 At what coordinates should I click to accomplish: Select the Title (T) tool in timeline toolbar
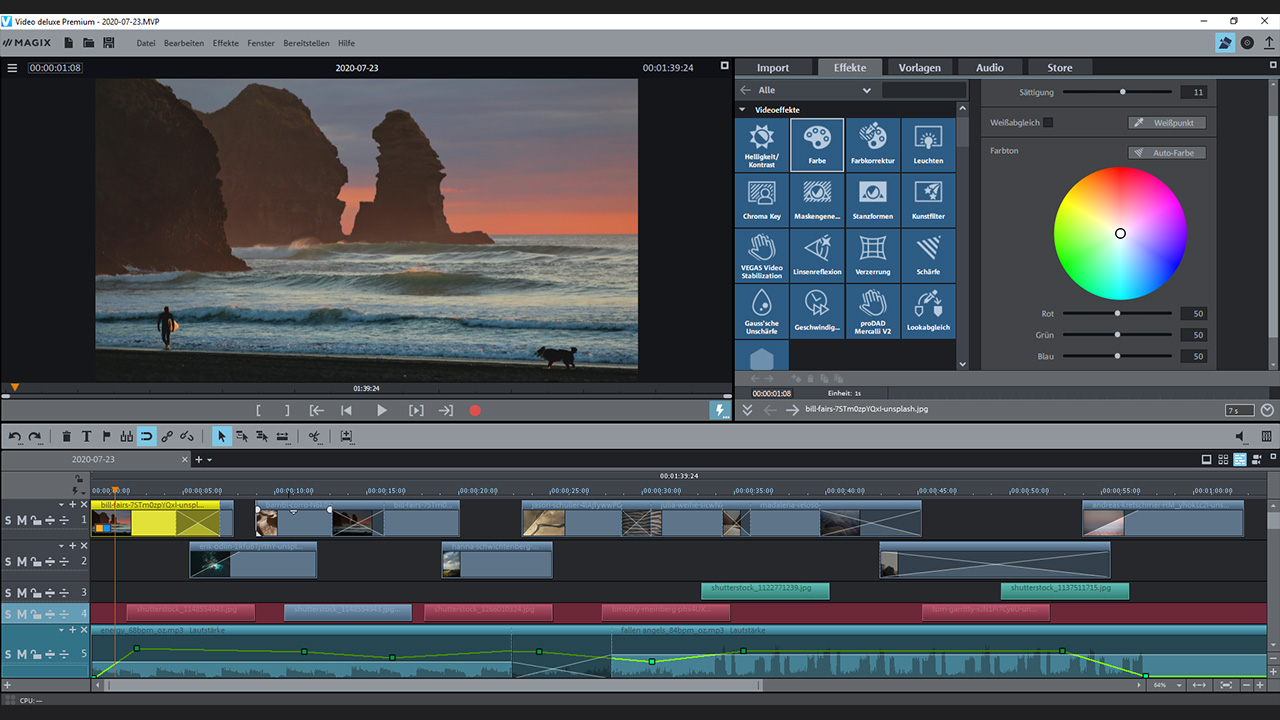coord(86,436)
